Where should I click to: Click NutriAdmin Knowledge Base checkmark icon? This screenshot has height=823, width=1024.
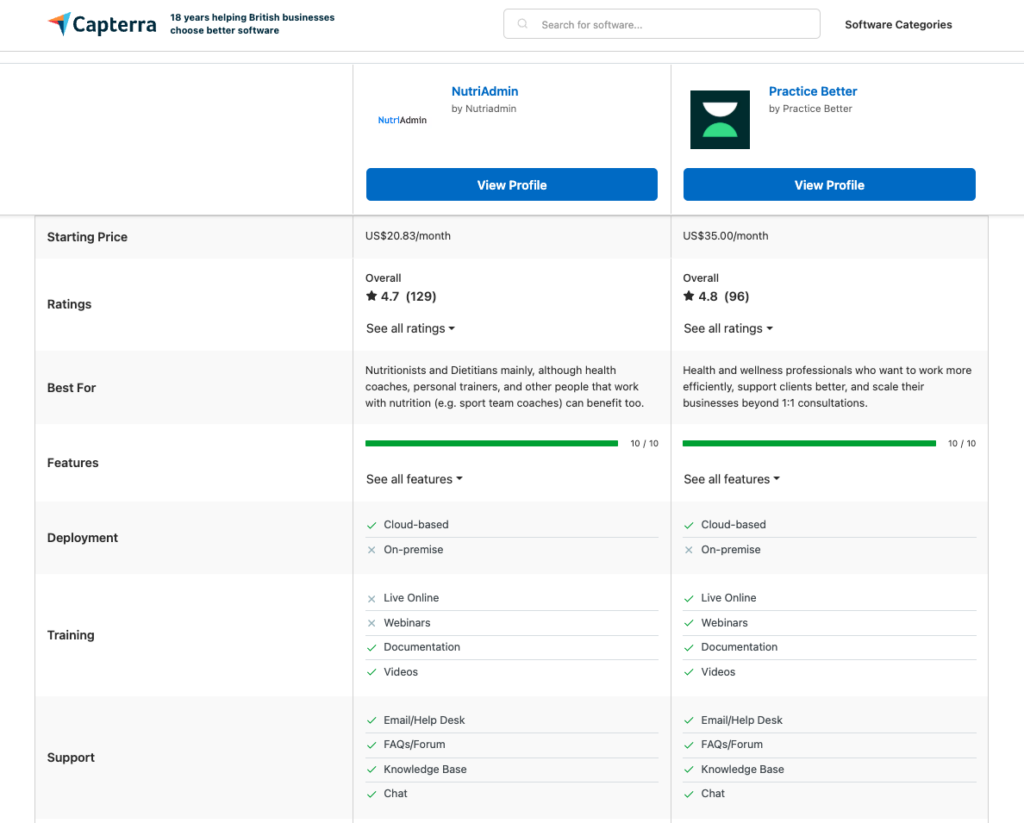(372, 769)
